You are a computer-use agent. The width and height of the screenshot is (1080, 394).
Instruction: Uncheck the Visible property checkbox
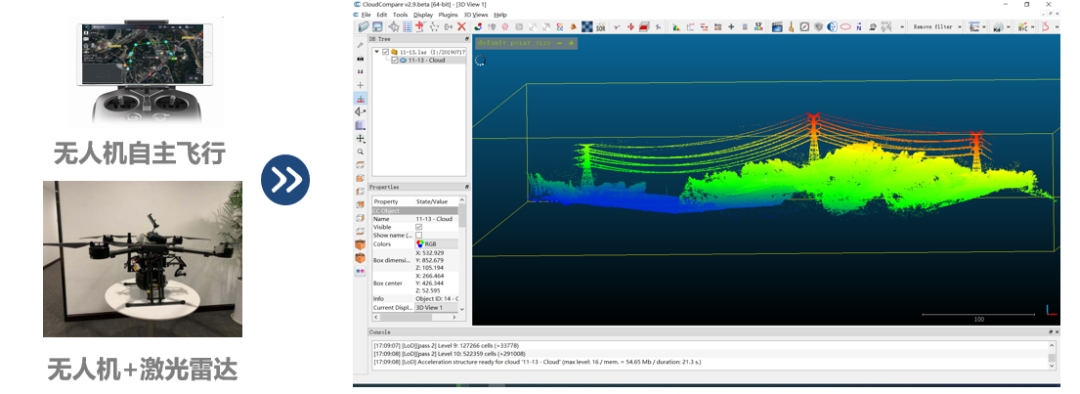[419, 227]
